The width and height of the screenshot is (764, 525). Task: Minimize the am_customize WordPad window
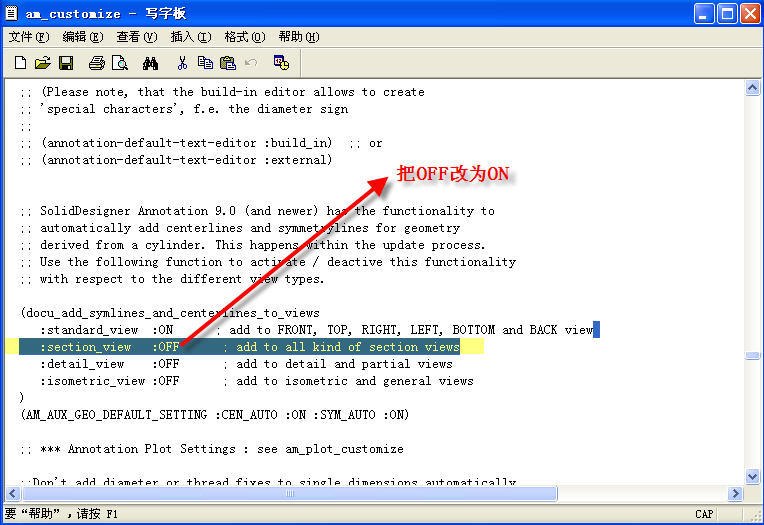point(704,13)
